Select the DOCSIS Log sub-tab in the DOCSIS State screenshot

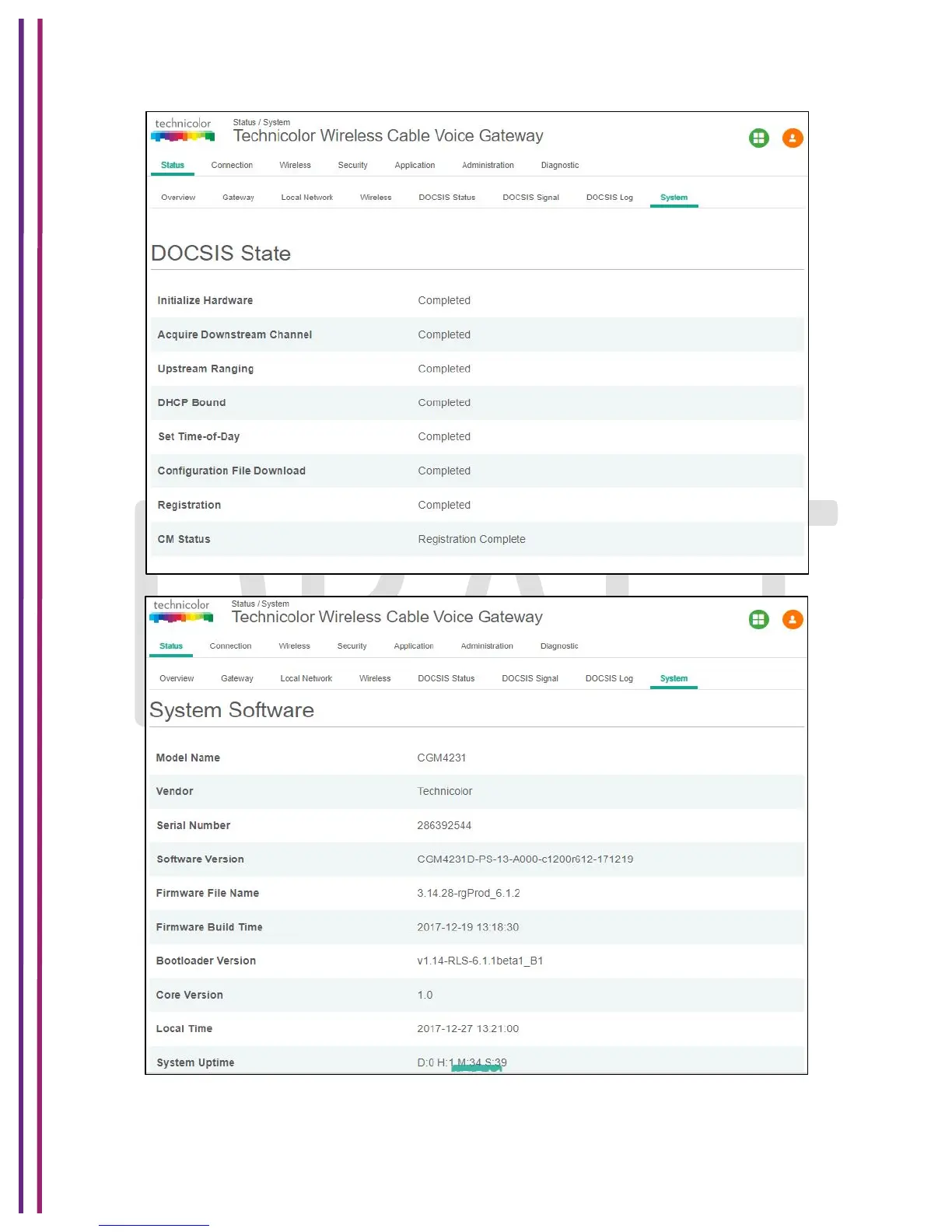point(609,198)
